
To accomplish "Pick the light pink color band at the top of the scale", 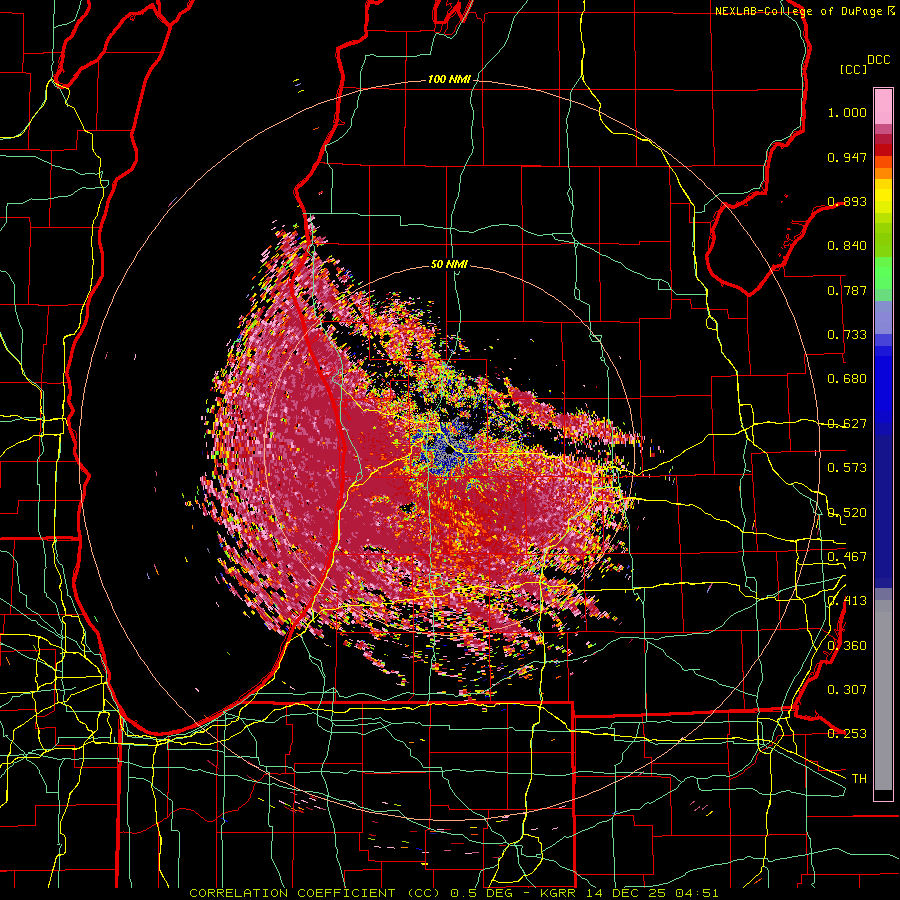I will (883, 106).
